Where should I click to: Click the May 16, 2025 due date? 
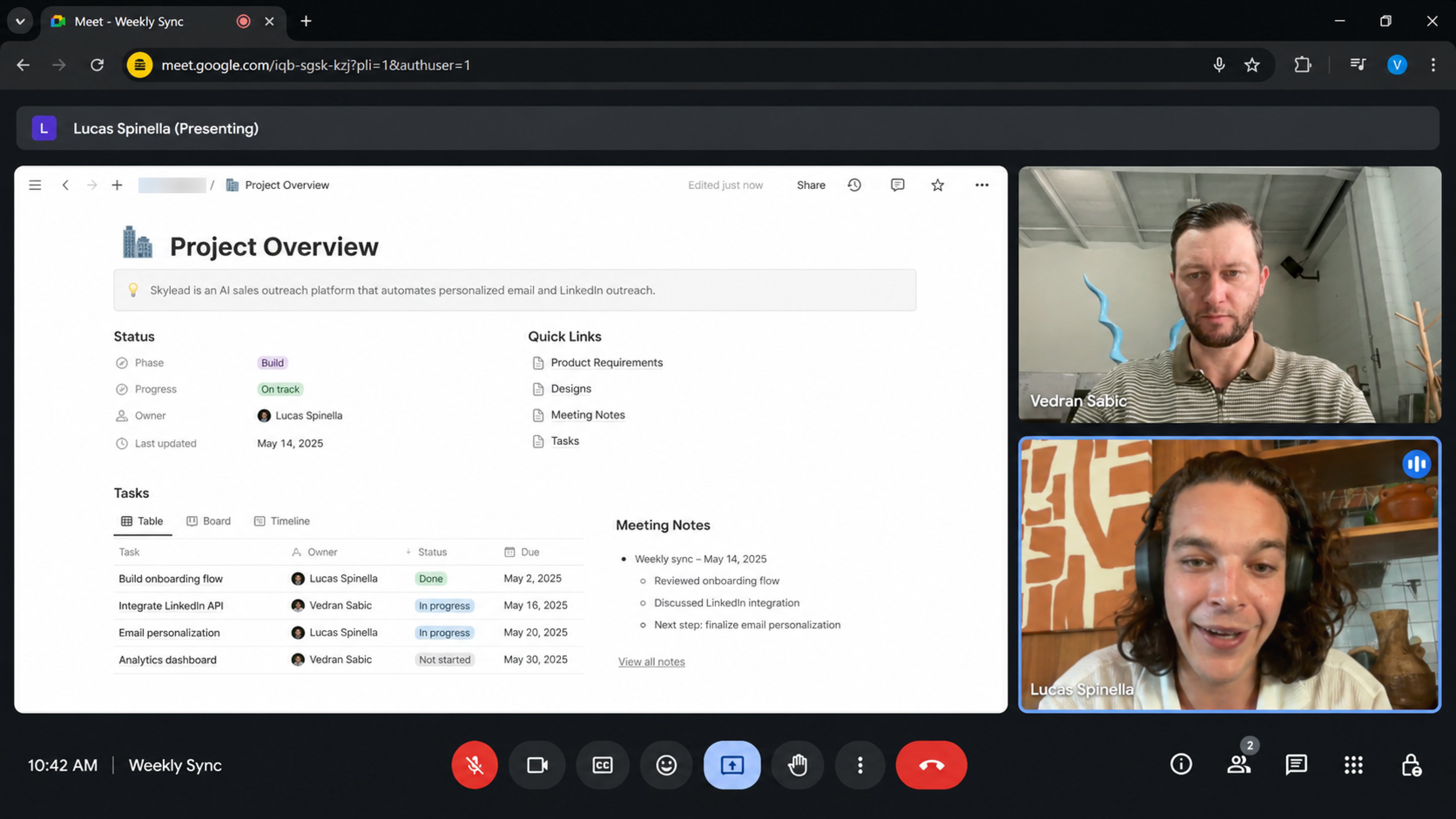[x=535, y=605]
